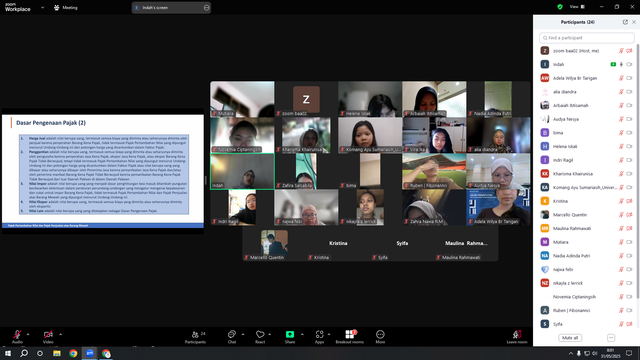The width and height of the screenshot is (640, 360).
Task: Click the participants list scrollbar
Action: [638, 171]
